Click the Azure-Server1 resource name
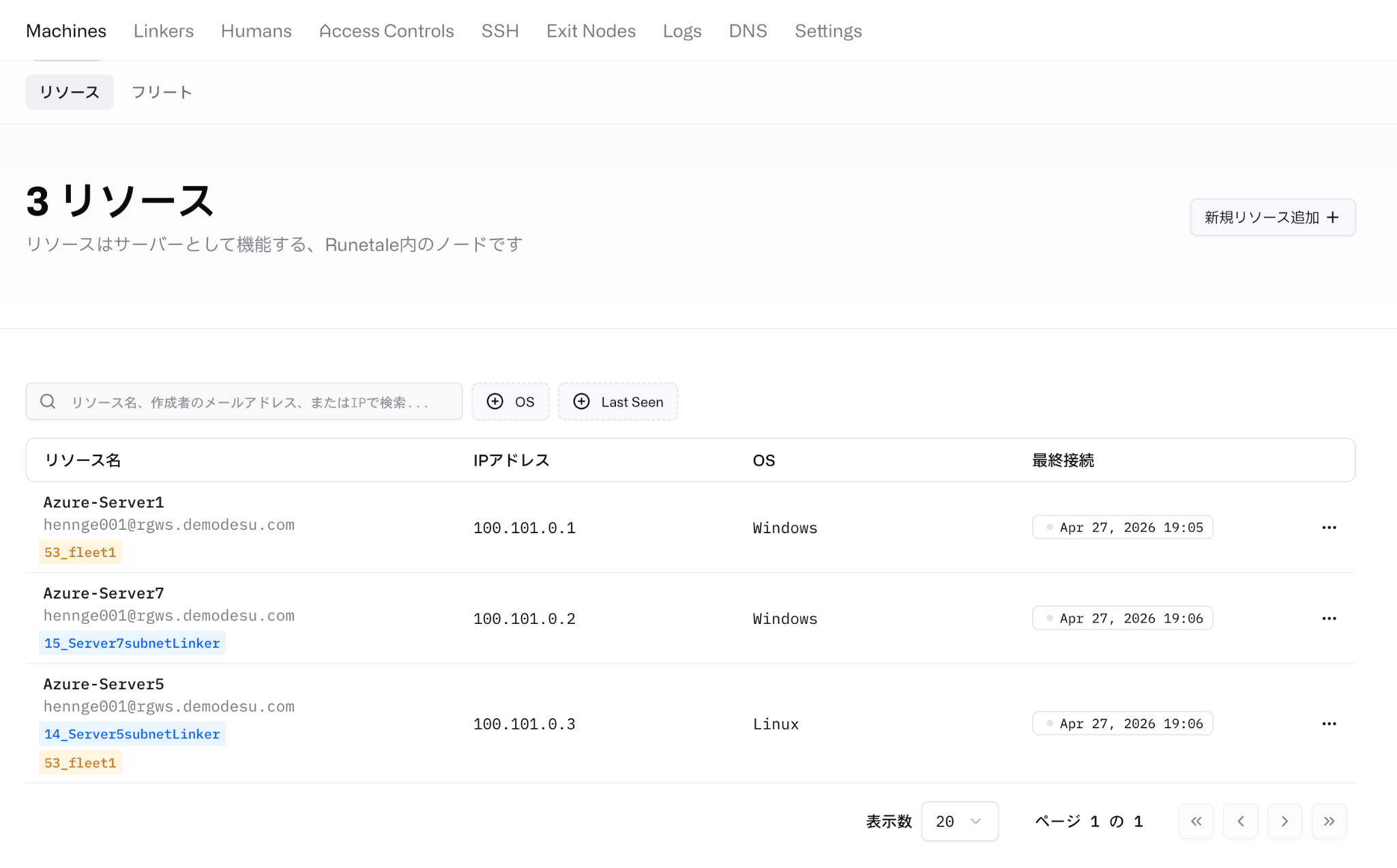 (104, 503)
